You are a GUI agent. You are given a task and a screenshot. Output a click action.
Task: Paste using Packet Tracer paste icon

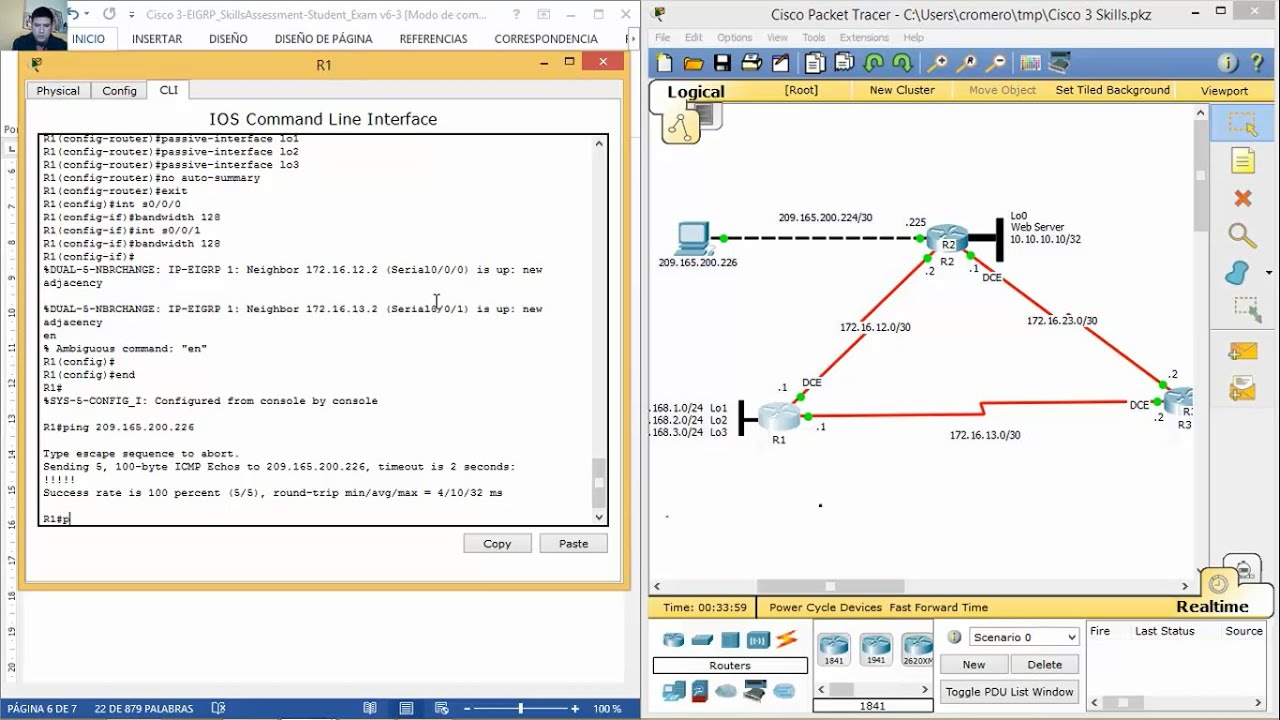844,64
